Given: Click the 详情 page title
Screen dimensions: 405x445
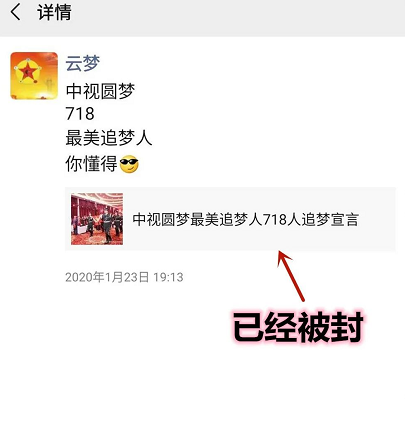Looking at the screenshot, I should 54,13.
